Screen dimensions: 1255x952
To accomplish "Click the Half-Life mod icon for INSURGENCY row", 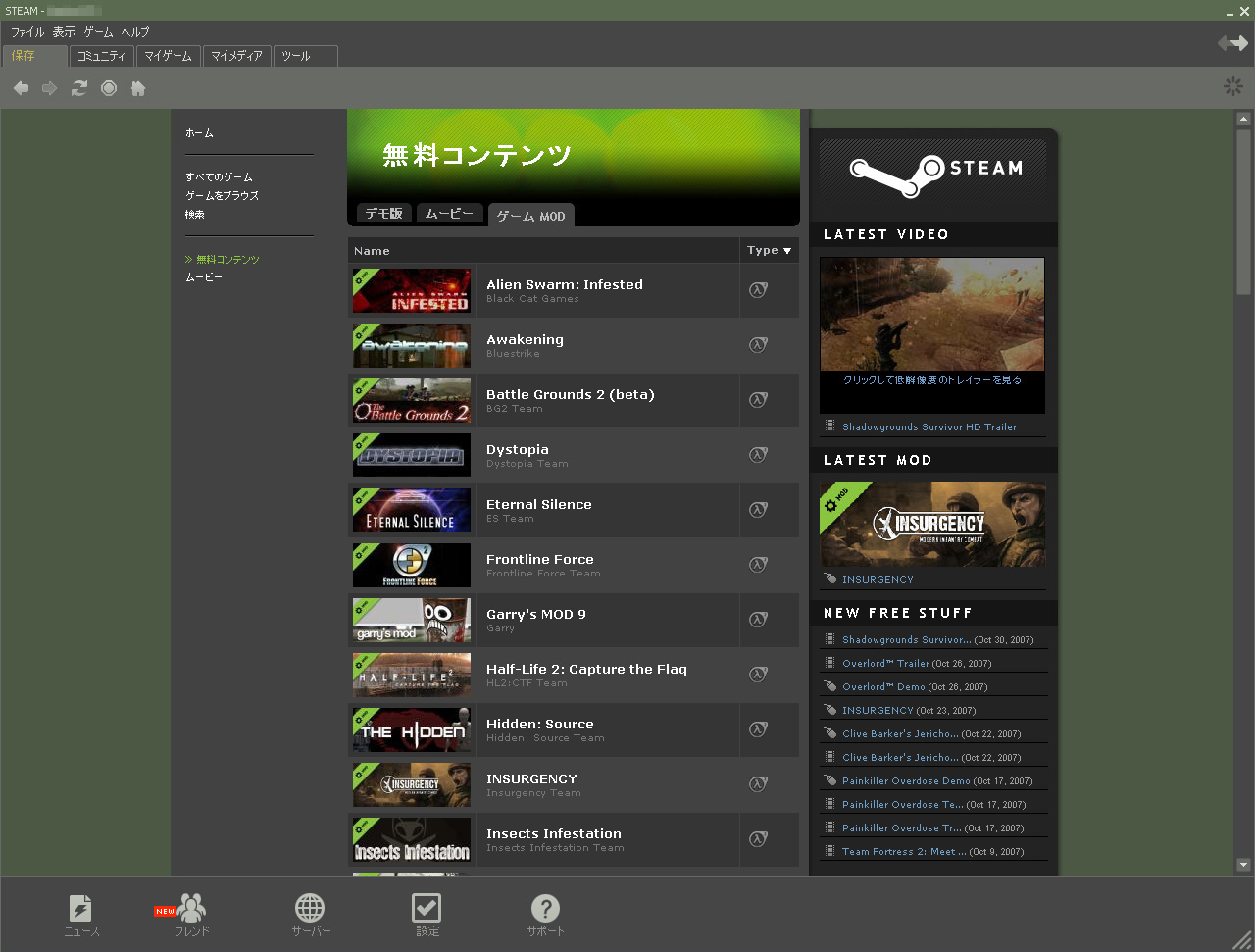I will click(x=758, y=783).
